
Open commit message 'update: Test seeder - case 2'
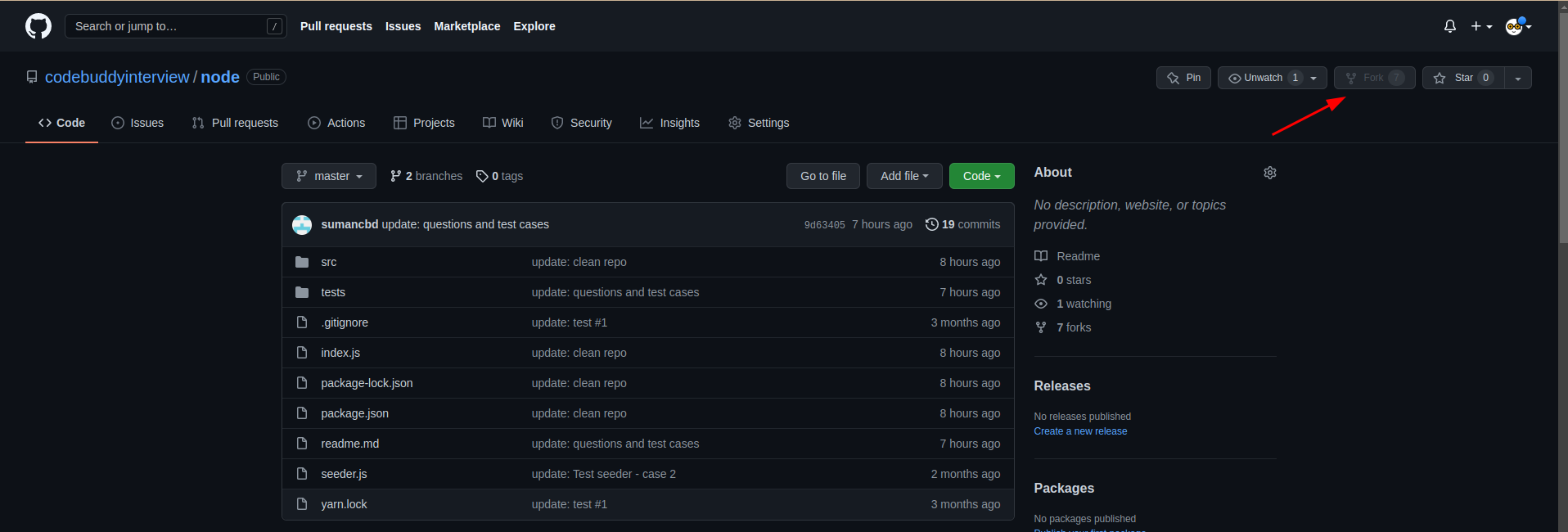coord(603,474)
